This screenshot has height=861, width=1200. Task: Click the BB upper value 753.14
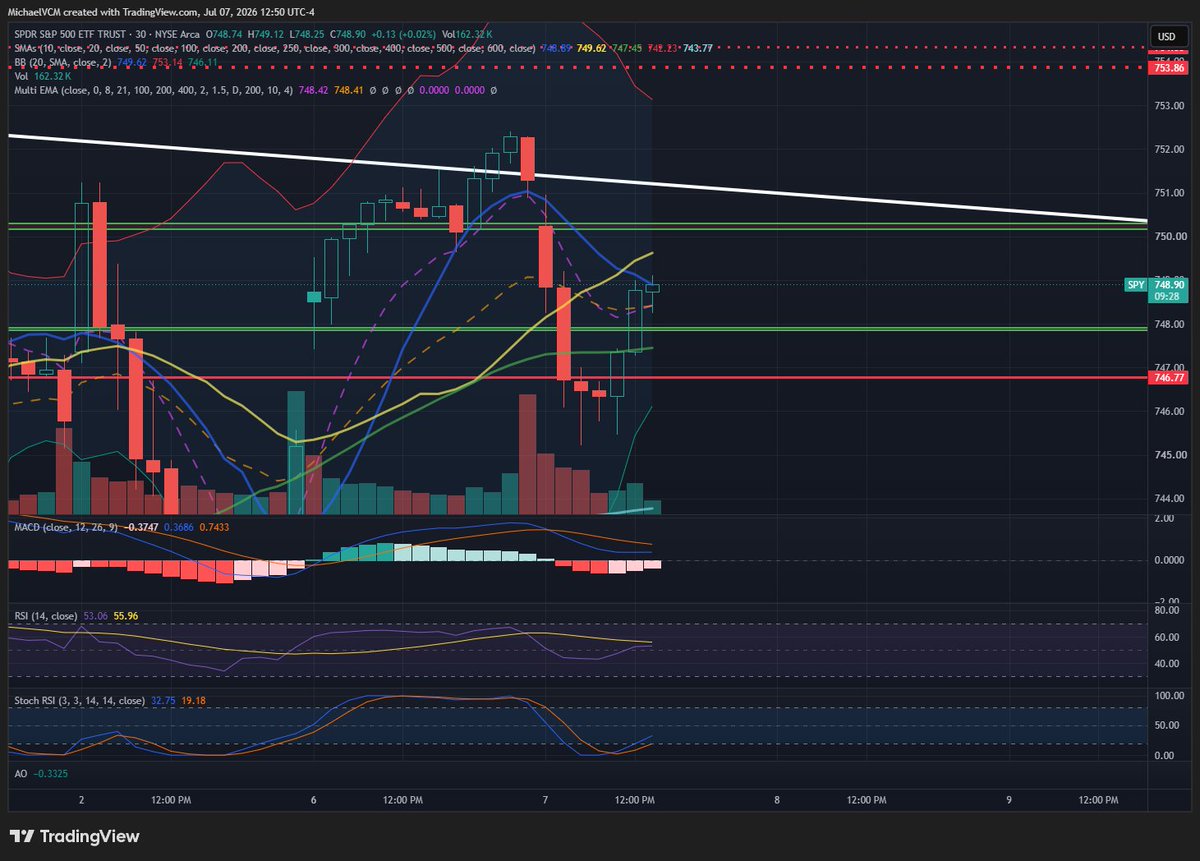coord(169,62)
